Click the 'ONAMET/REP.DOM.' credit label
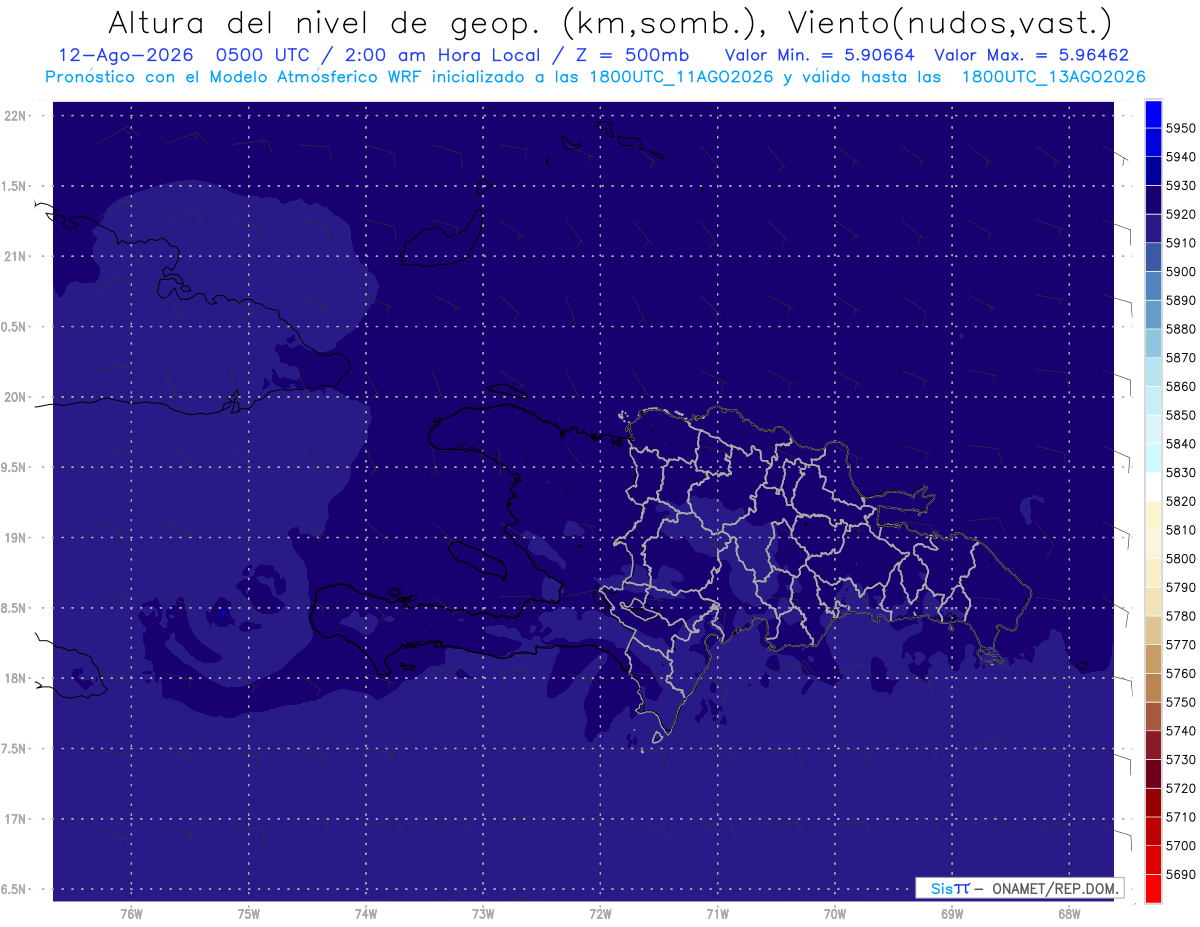 coord(1055,888)
